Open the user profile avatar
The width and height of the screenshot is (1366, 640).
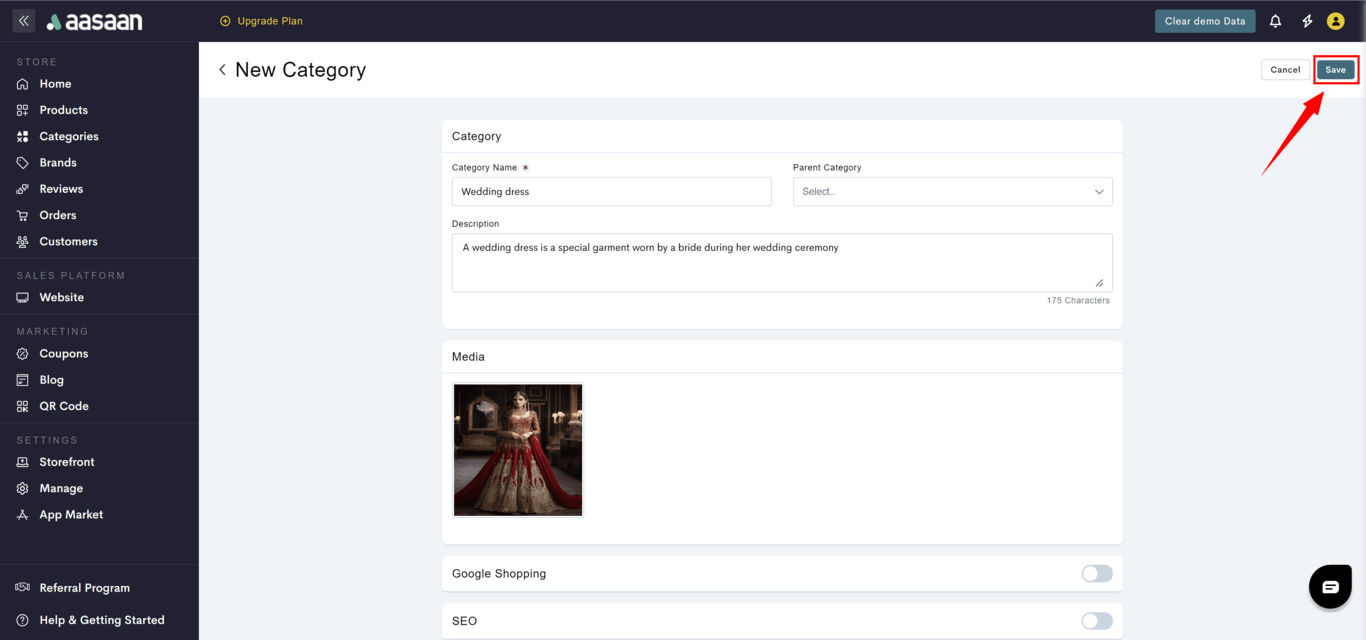1335,21
